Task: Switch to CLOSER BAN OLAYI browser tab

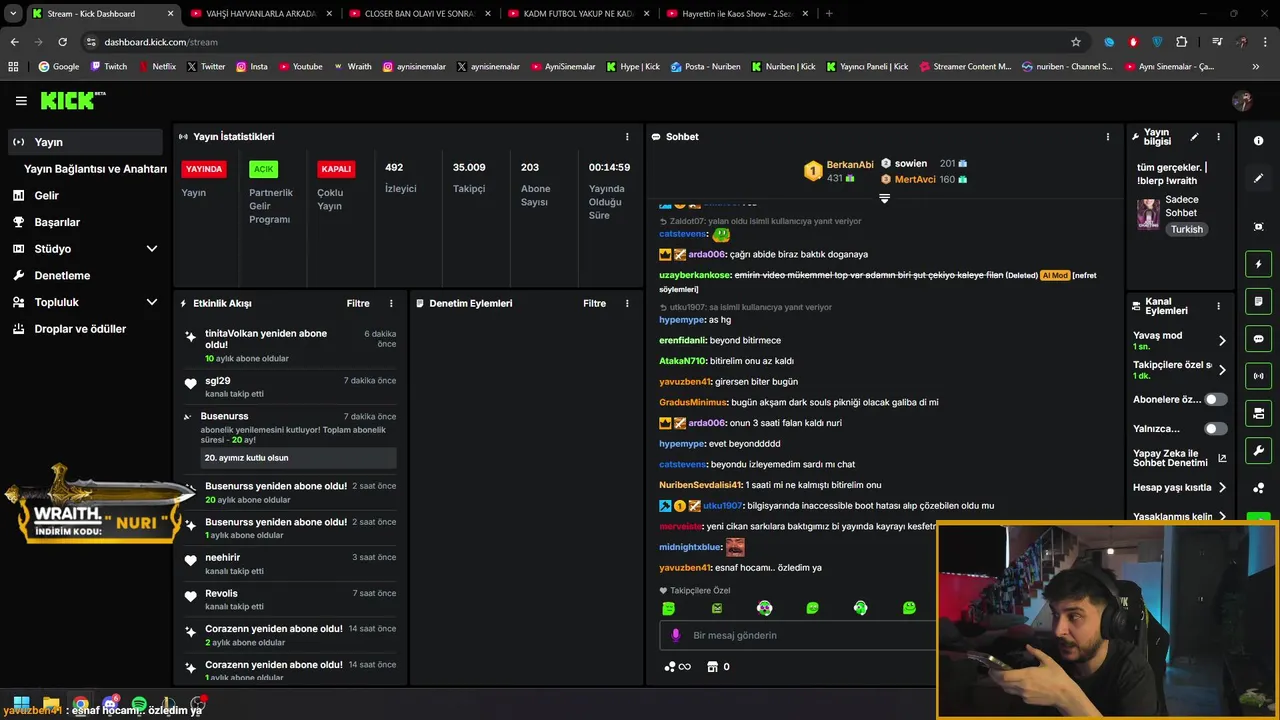Action: click(420, 14)
